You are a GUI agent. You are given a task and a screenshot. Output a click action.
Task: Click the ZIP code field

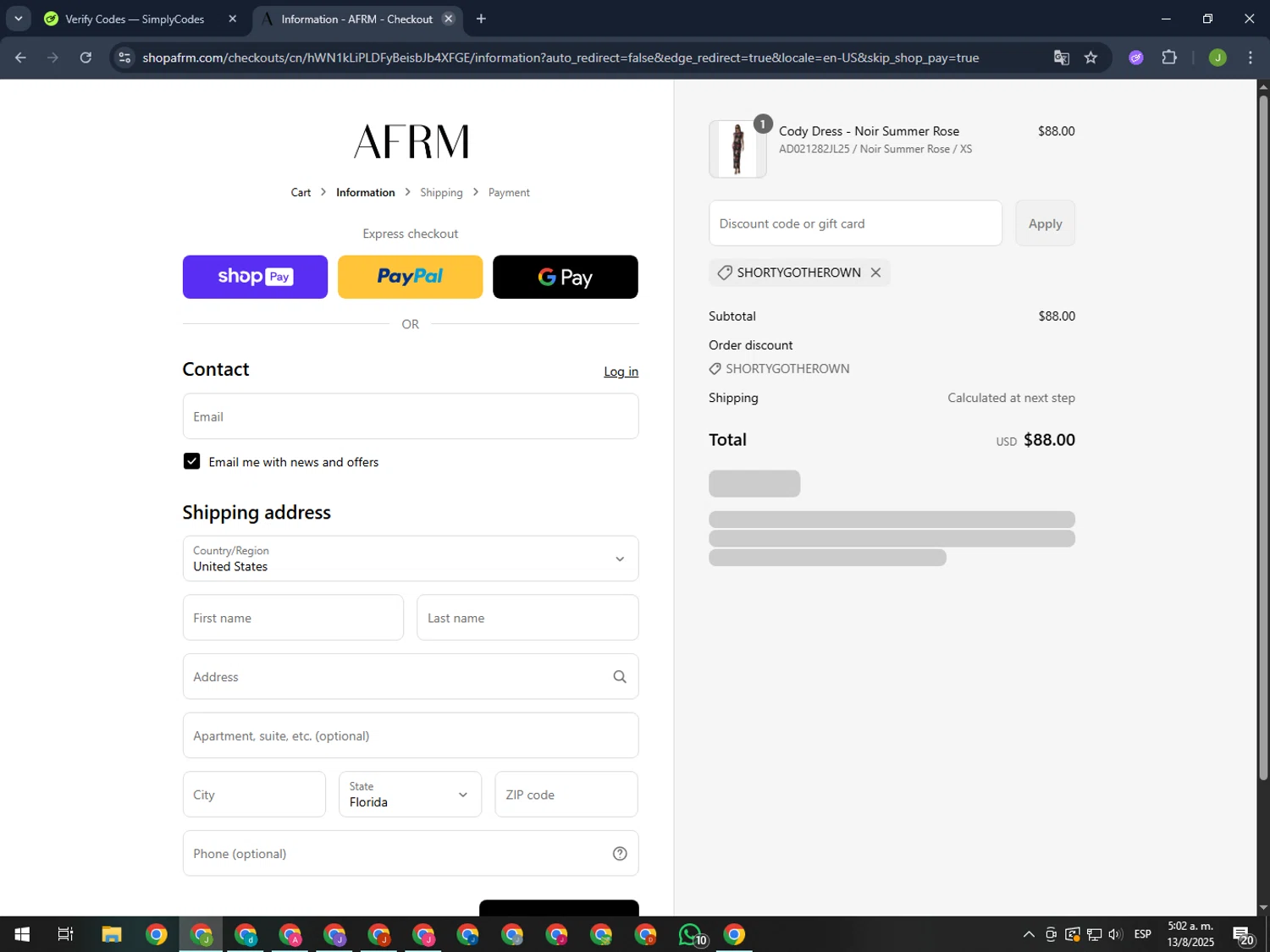tap(566, 794)
